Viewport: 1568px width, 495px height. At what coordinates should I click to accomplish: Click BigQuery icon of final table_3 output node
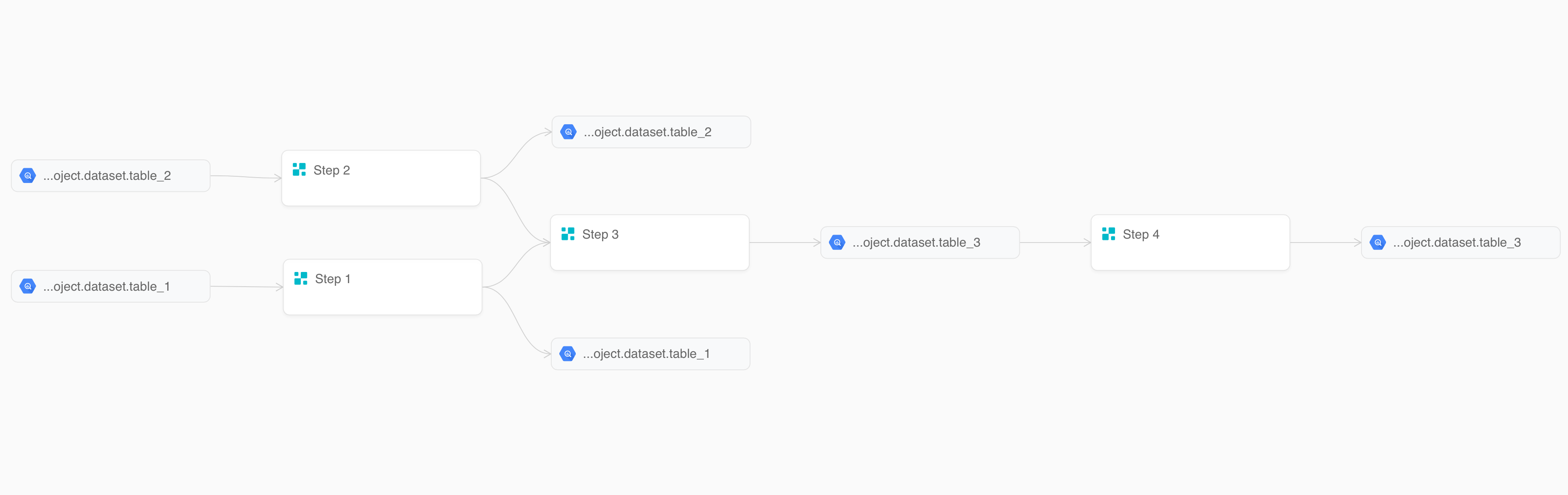tap(1378, 242)
